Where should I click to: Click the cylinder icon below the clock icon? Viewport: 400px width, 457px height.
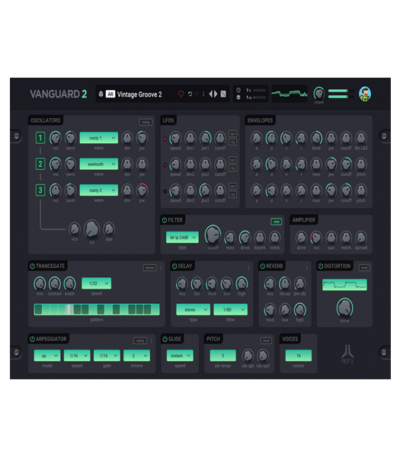pyautogui.click(x=238, y=97)
